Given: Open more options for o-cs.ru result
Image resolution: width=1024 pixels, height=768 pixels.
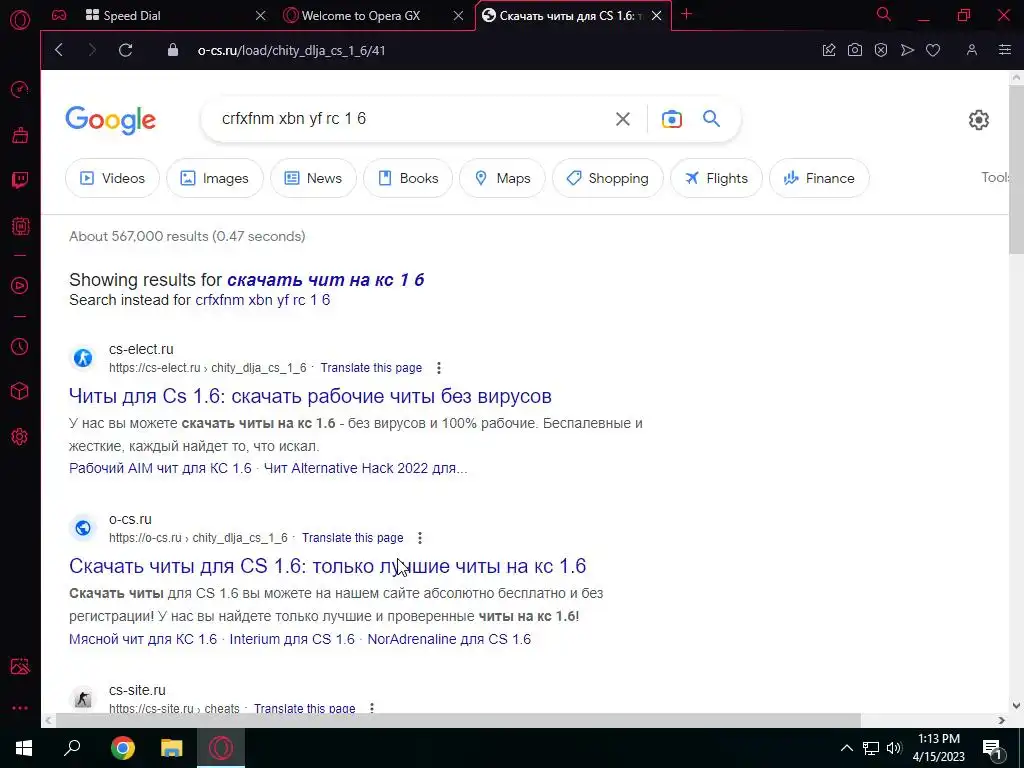Looking at the screenshot, I should [420, 537].
